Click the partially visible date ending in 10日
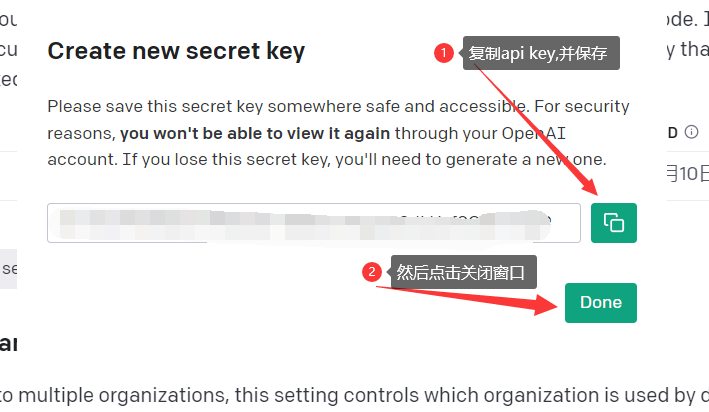The image size is (709, 412). 687,174
